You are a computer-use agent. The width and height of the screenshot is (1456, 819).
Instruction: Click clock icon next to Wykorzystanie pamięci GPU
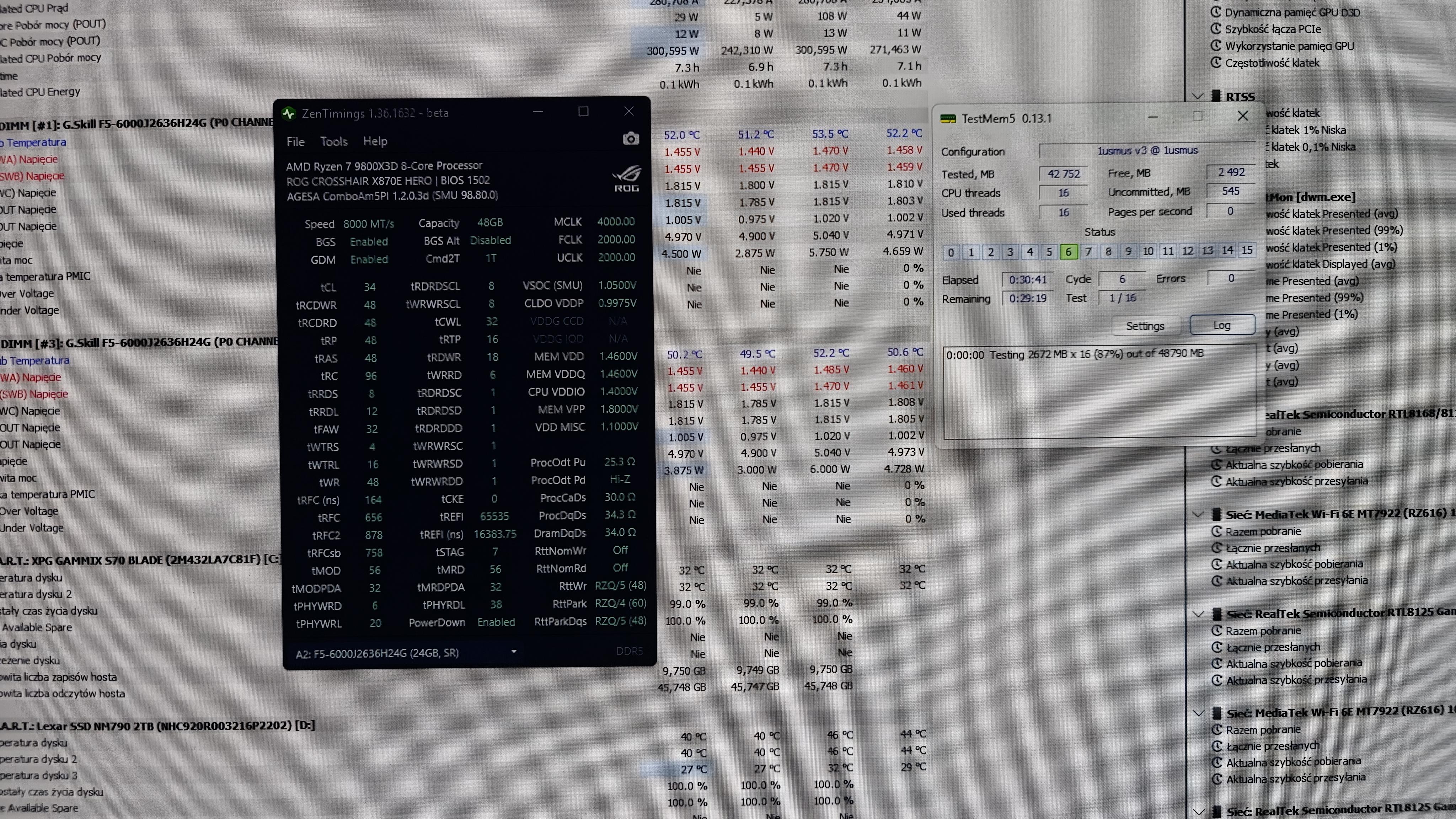coord(1216,46)
